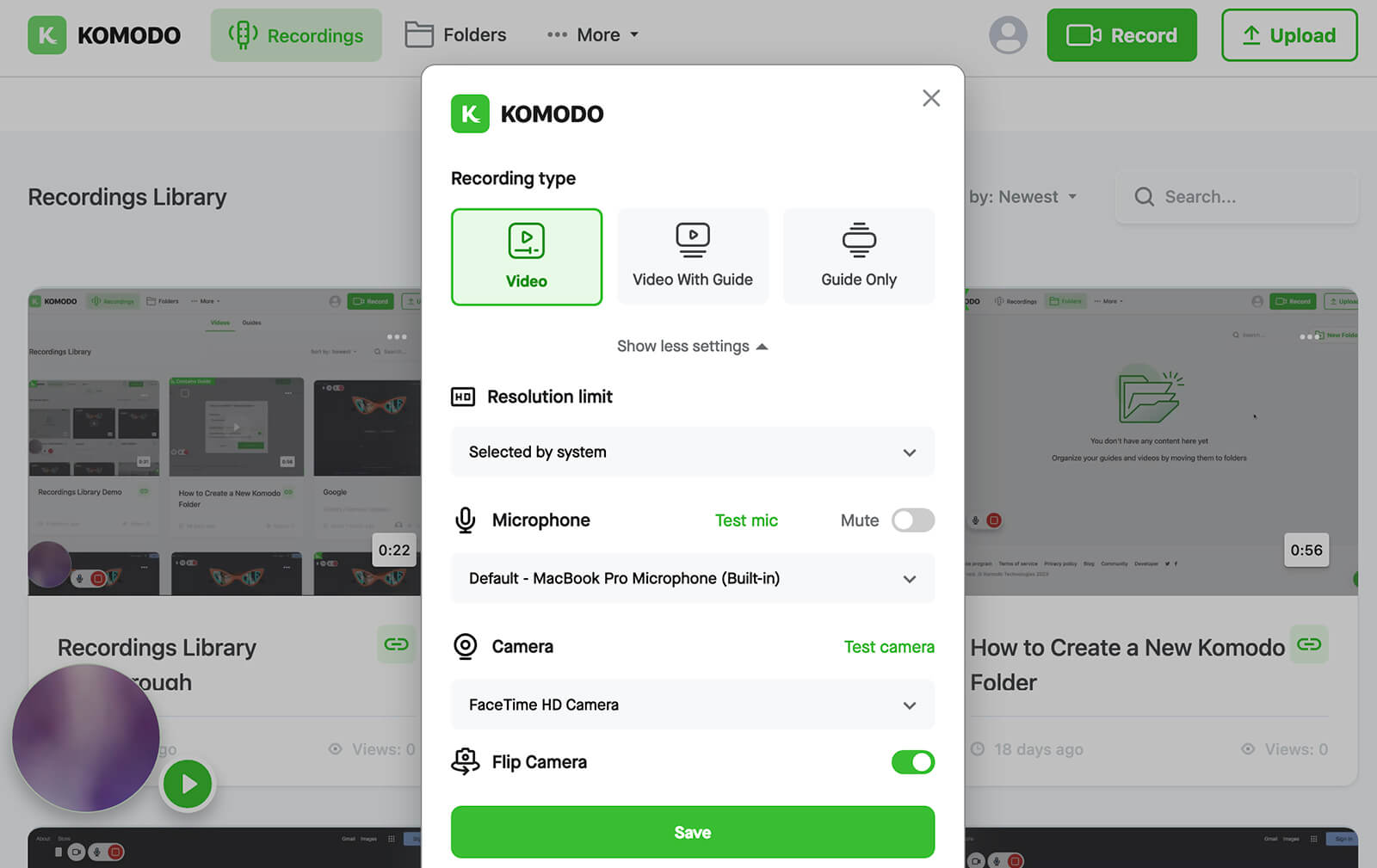Click the Komodo logo in top navigation
This screenshot has width=1377, height=868.
coord(104,35)
